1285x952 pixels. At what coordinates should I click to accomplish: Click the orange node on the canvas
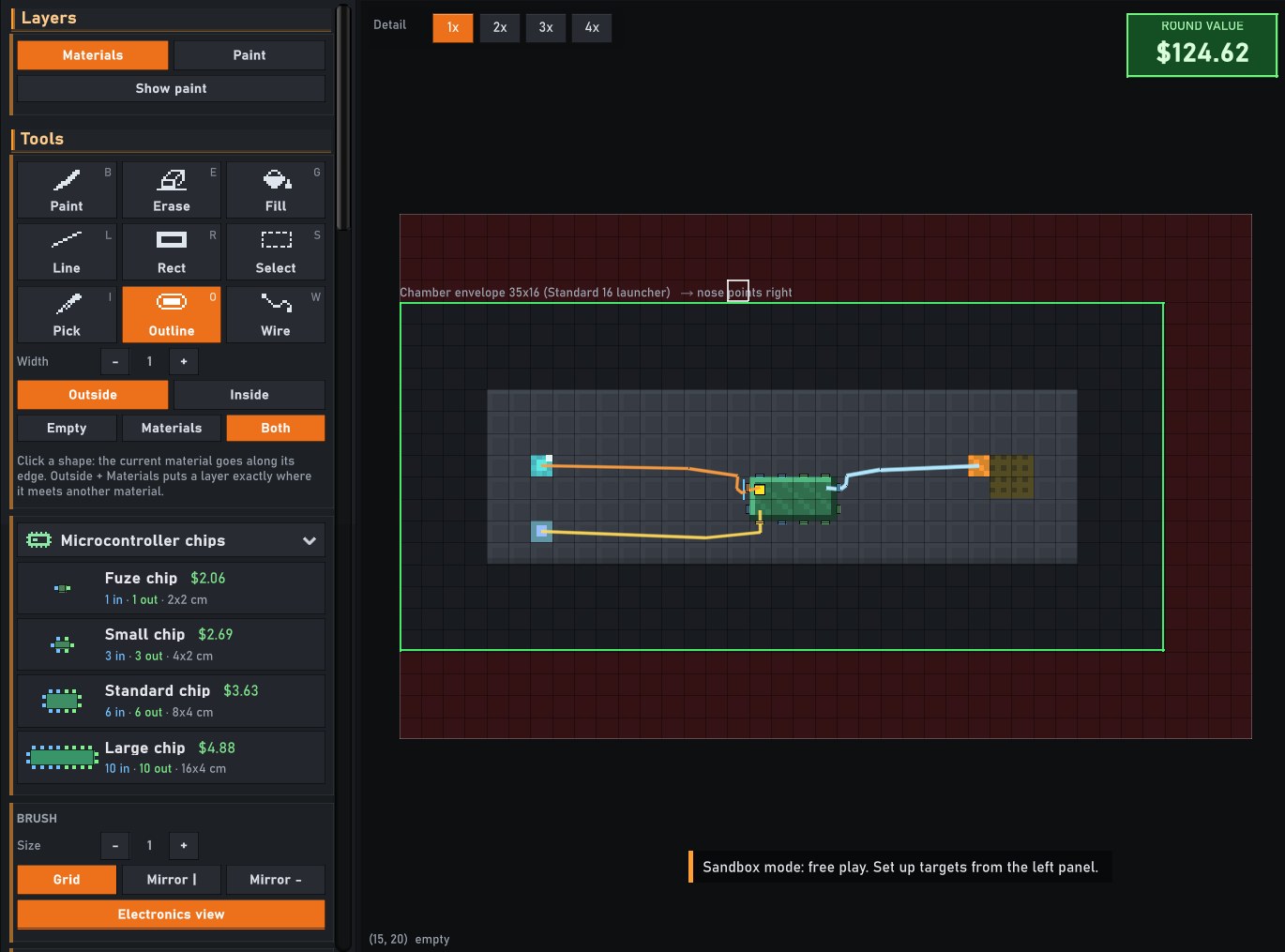pos(978,466)
